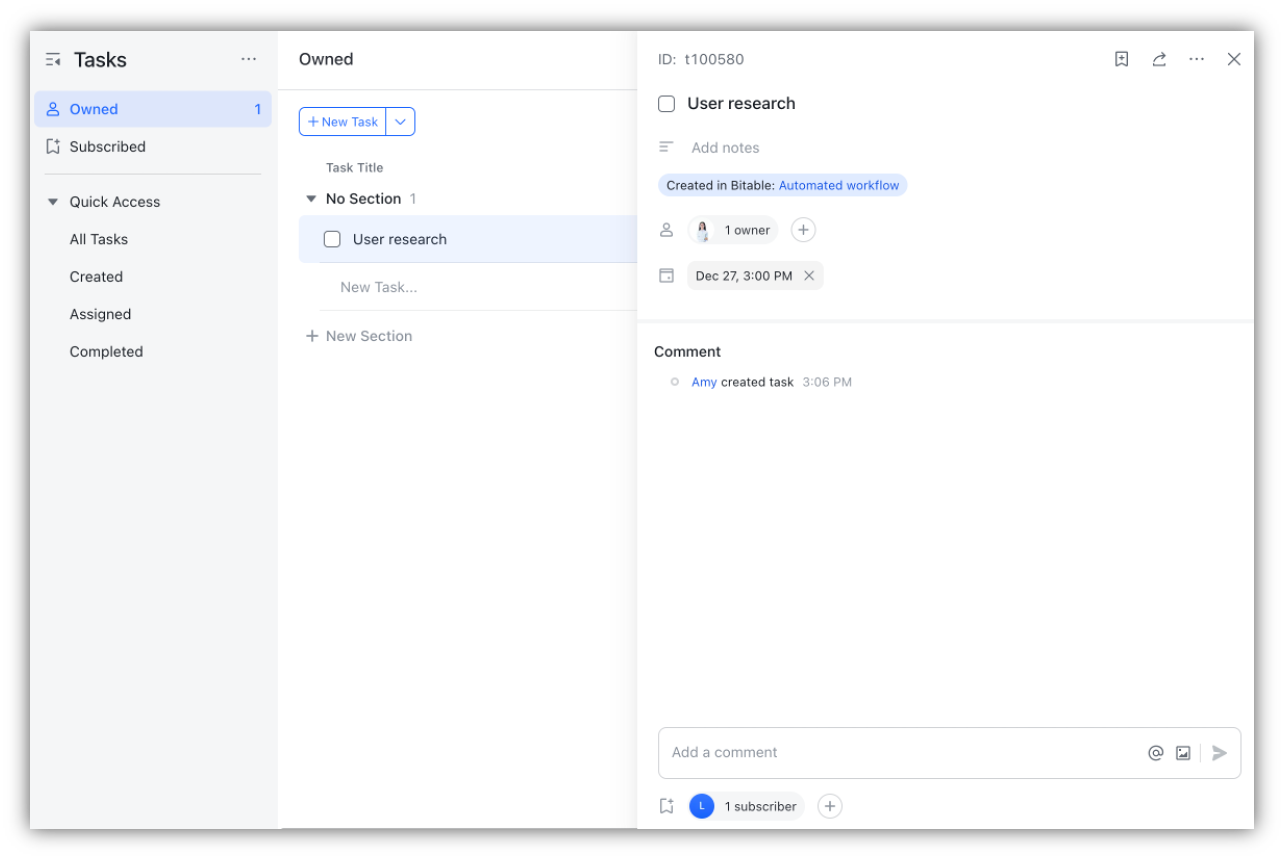The image size is (1284, 860).
Task: Click the task ID t100580
Action: [x=714, y=59]
